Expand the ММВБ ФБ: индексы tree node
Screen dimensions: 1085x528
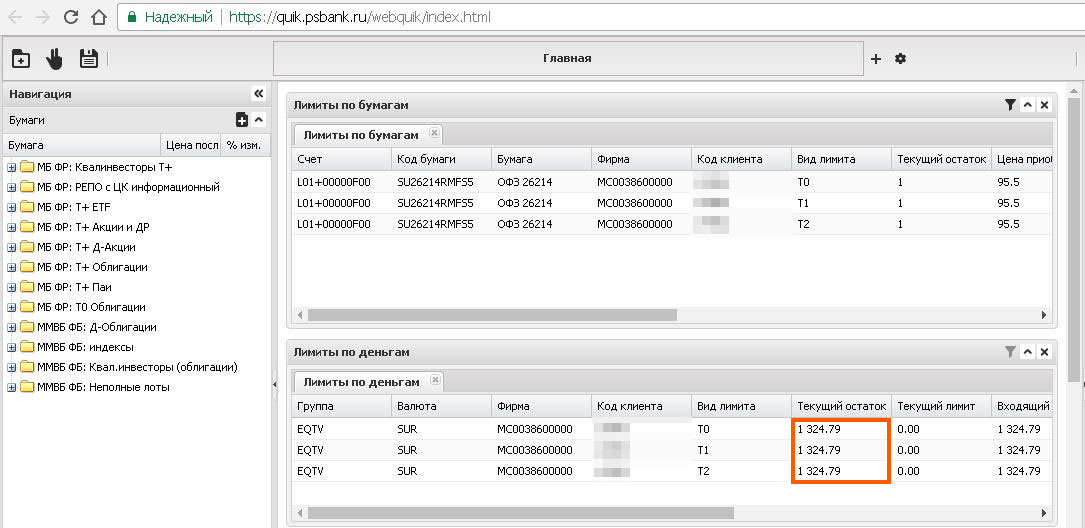12,347
